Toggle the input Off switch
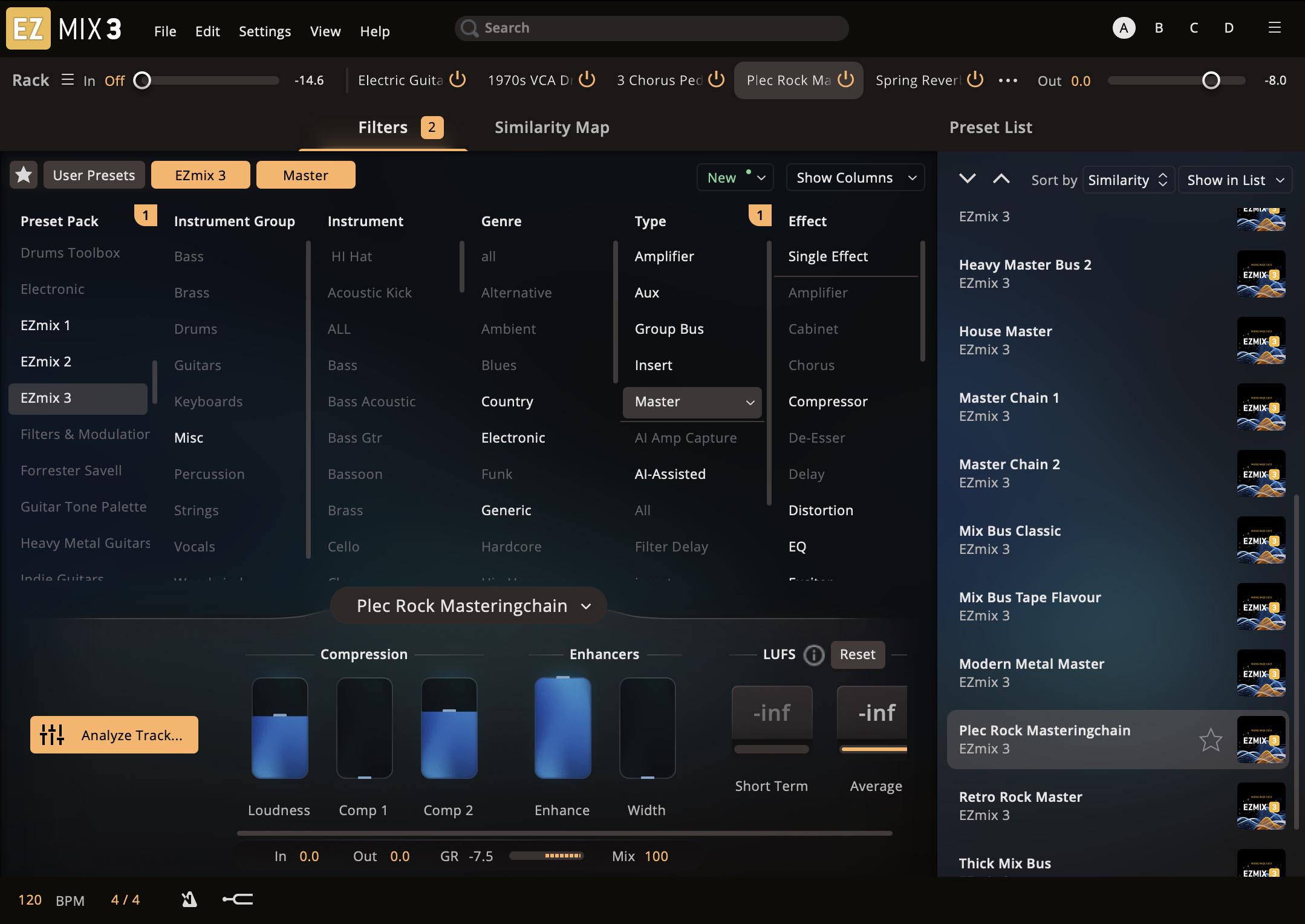Viewport: 1305px width, 924px height. [x=114, y=80]
